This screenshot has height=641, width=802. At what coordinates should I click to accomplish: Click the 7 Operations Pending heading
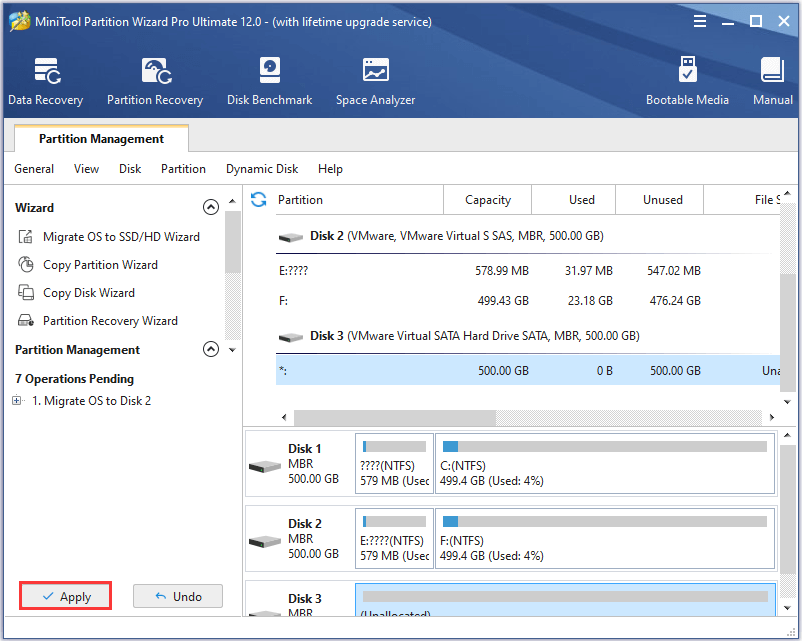pos(75,379)
